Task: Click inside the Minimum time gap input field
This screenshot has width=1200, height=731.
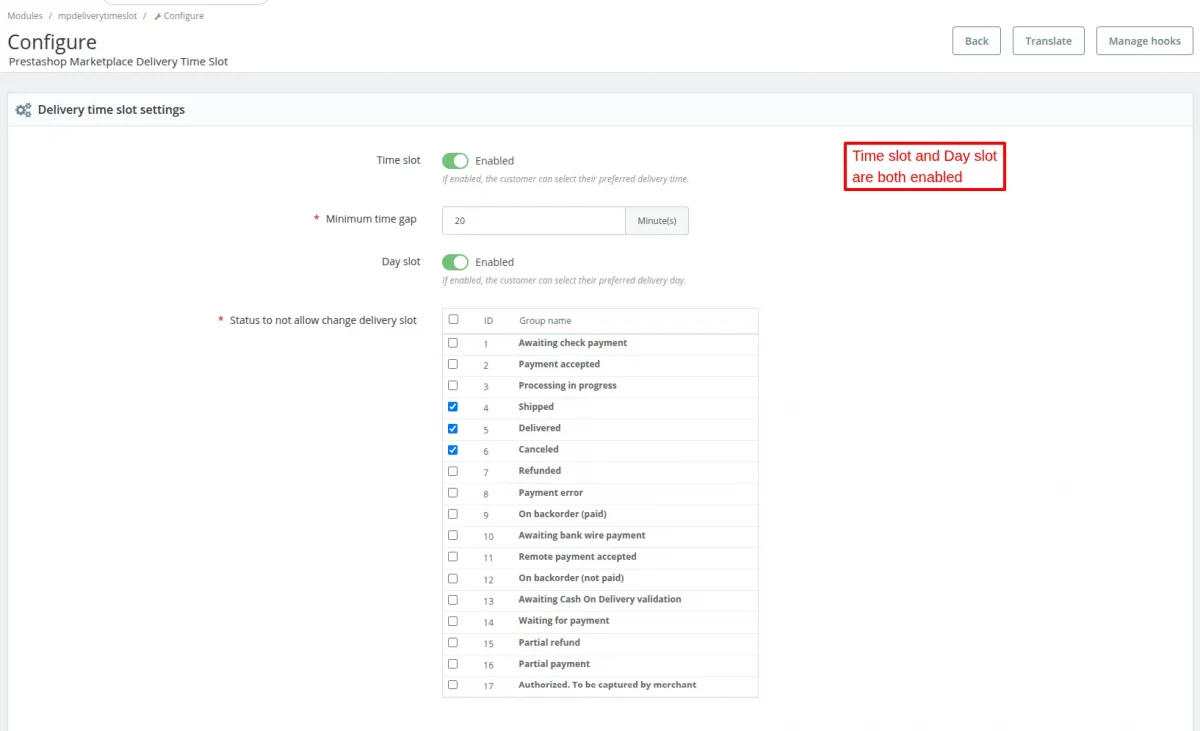Action: [533, 220]
